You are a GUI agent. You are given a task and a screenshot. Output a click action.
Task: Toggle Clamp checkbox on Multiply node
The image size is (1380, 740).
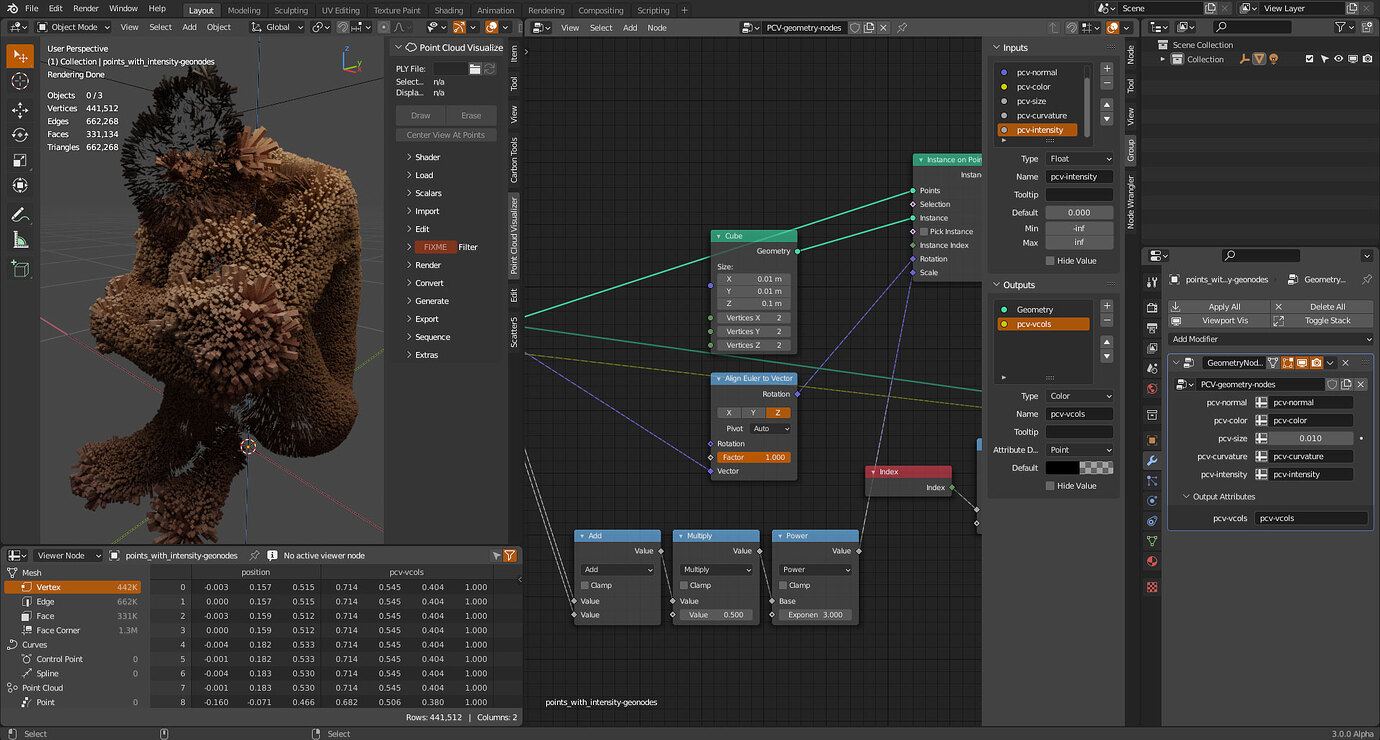coord(684,586)
